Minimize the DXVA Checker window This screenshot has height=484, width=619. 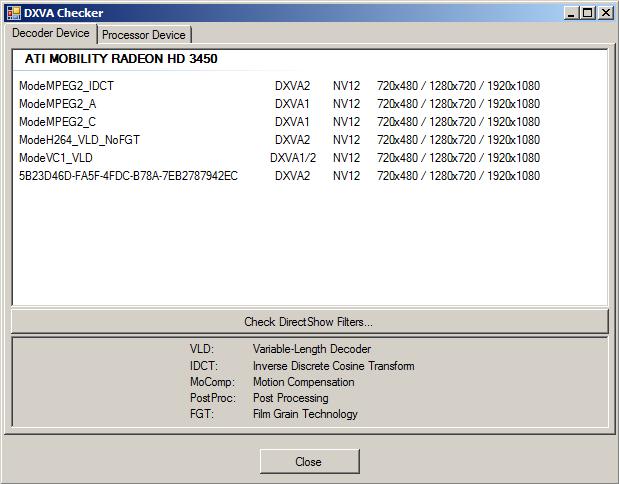coord(570,13)
